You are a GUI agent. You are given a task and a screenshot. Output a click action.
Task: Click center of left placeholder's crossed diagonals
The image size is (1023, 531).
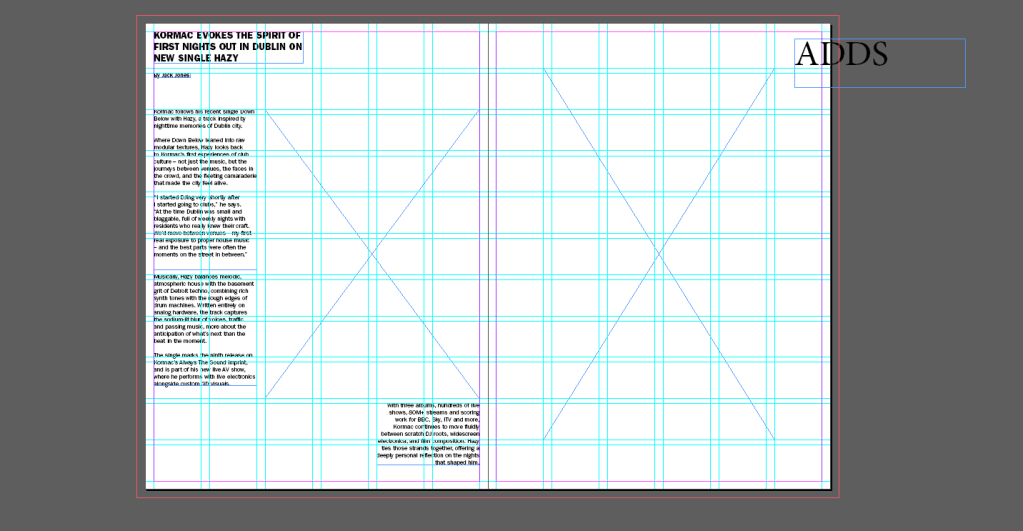[374, 252]
